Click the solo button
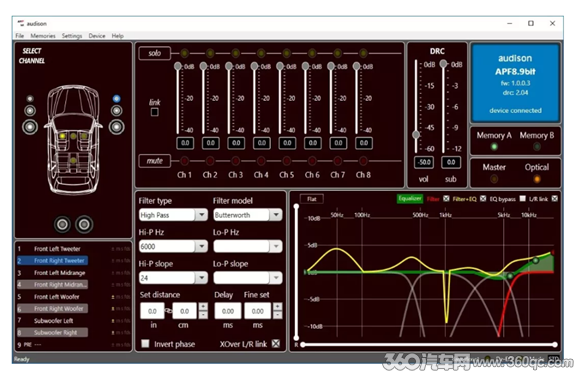This screenshot has width=580, height=382. tap(155, 53)
